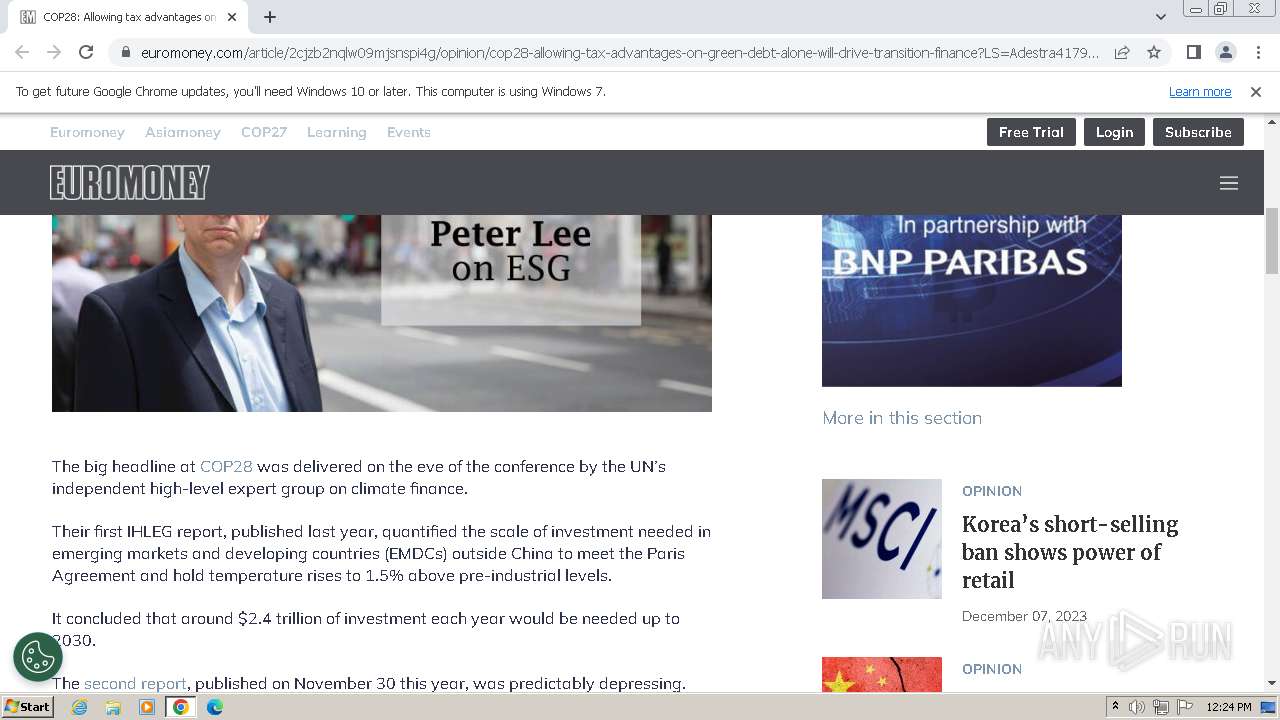Open the Windows Start button
Screen dimensions: 1280x720
tap(28, 707)
